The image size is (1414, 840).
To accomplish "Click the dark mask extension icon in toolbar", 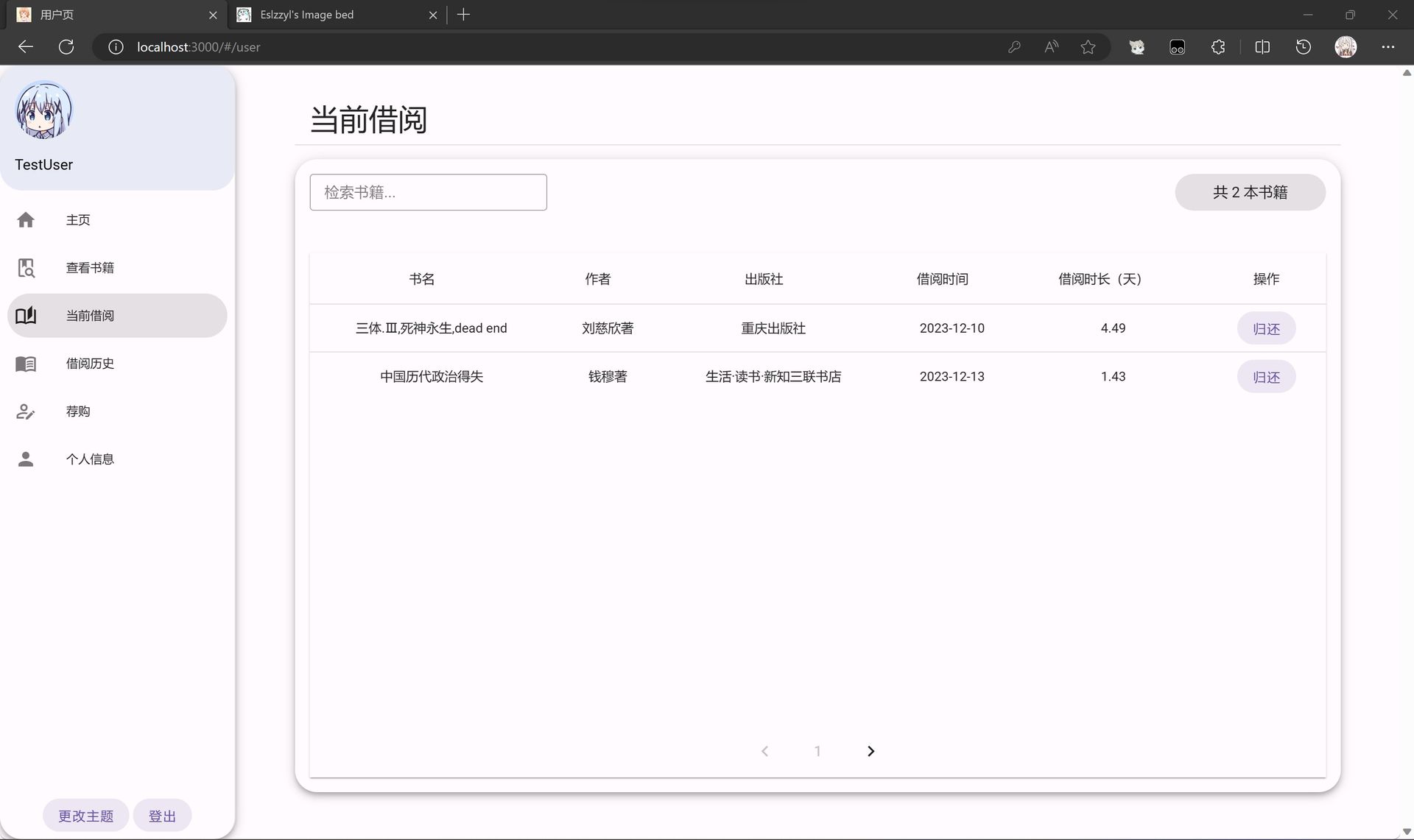I will (1177, 47).
